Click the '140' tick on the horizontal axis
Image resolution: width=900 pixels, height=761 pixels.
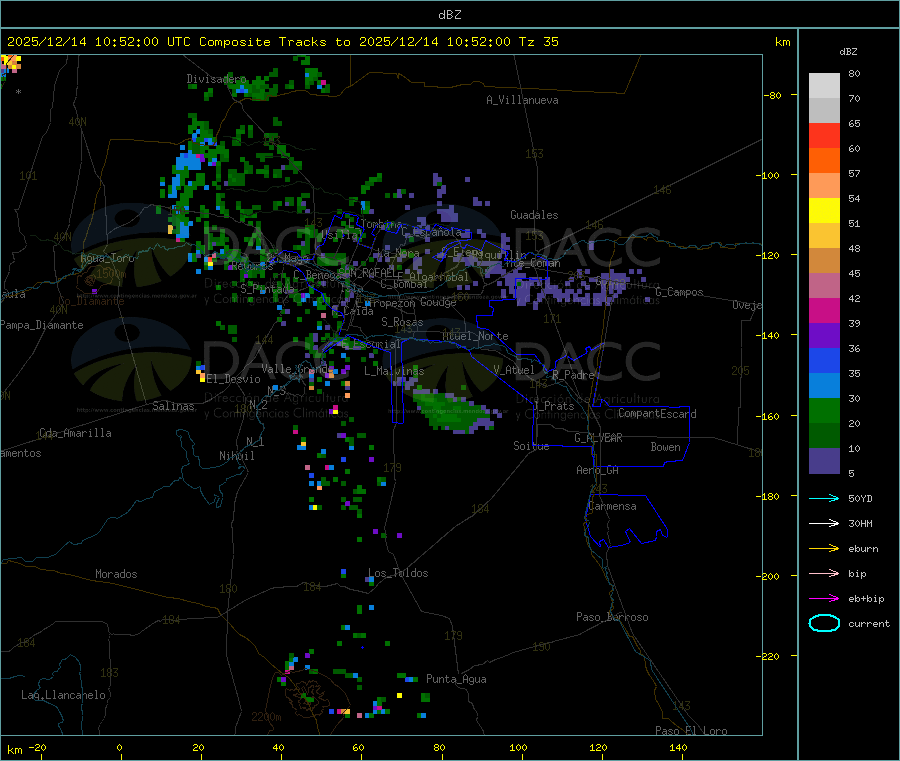(x=678, y=747)
